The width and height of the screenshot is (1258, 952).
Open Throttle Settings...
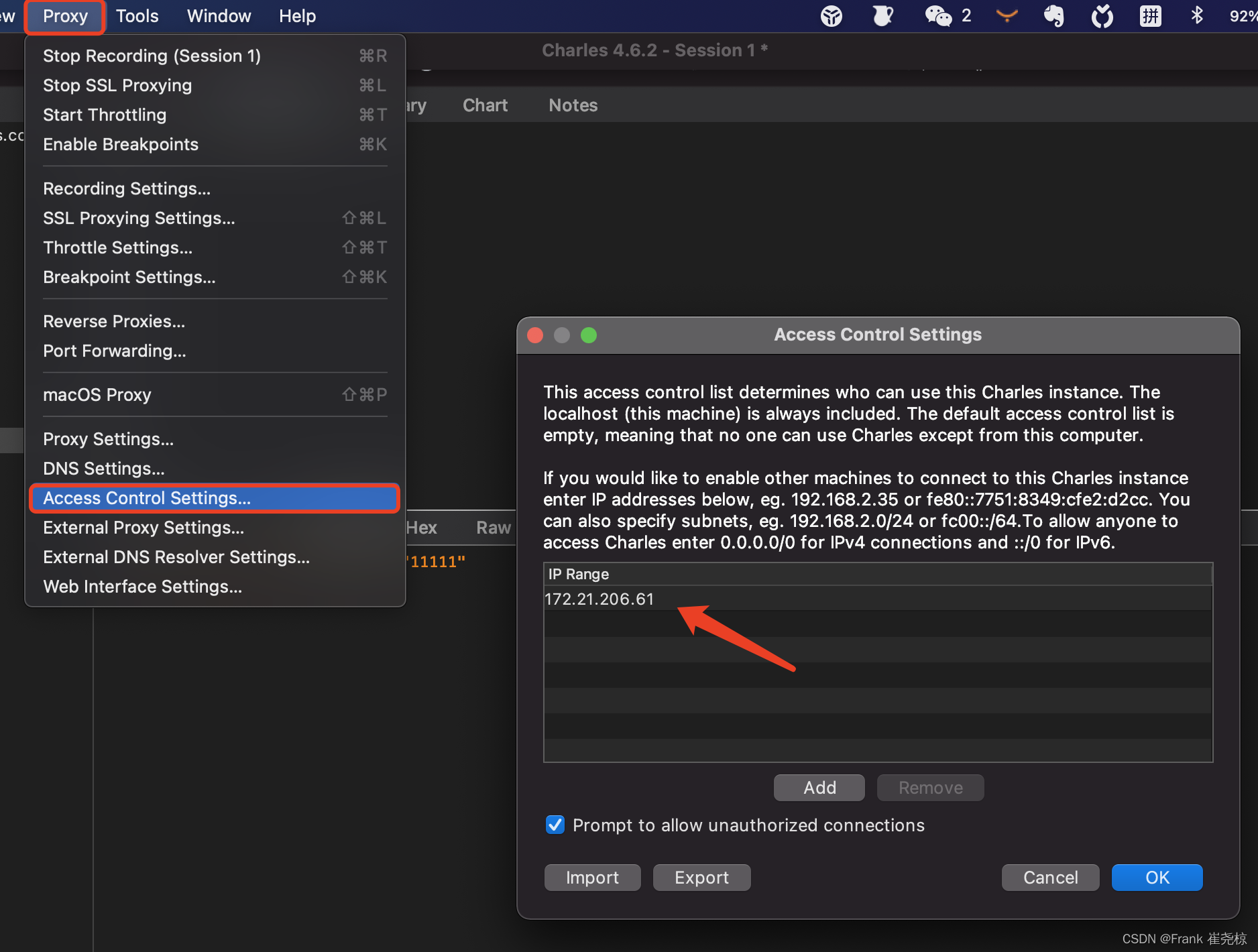pyautogui.click(x=215, y=247)
